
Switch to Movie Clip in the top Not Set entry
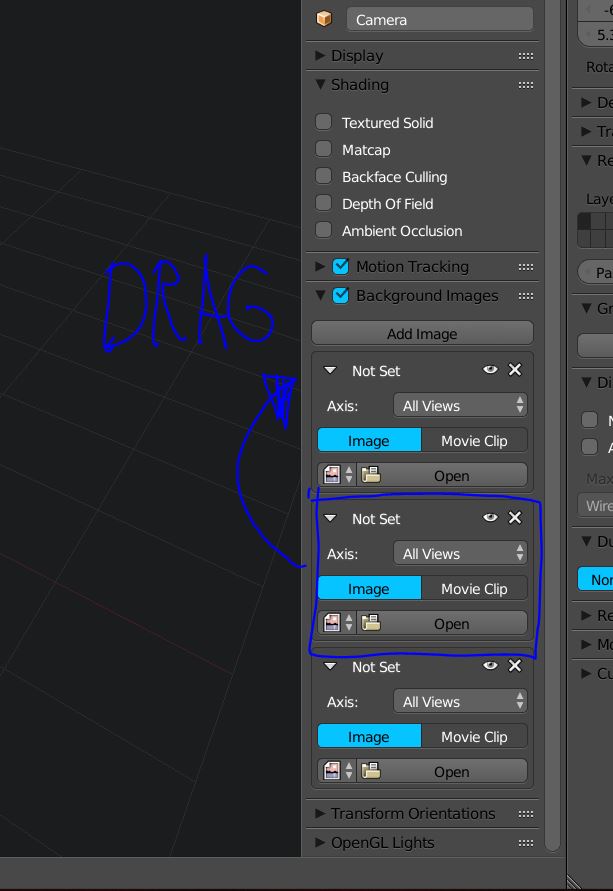(474, 440)
